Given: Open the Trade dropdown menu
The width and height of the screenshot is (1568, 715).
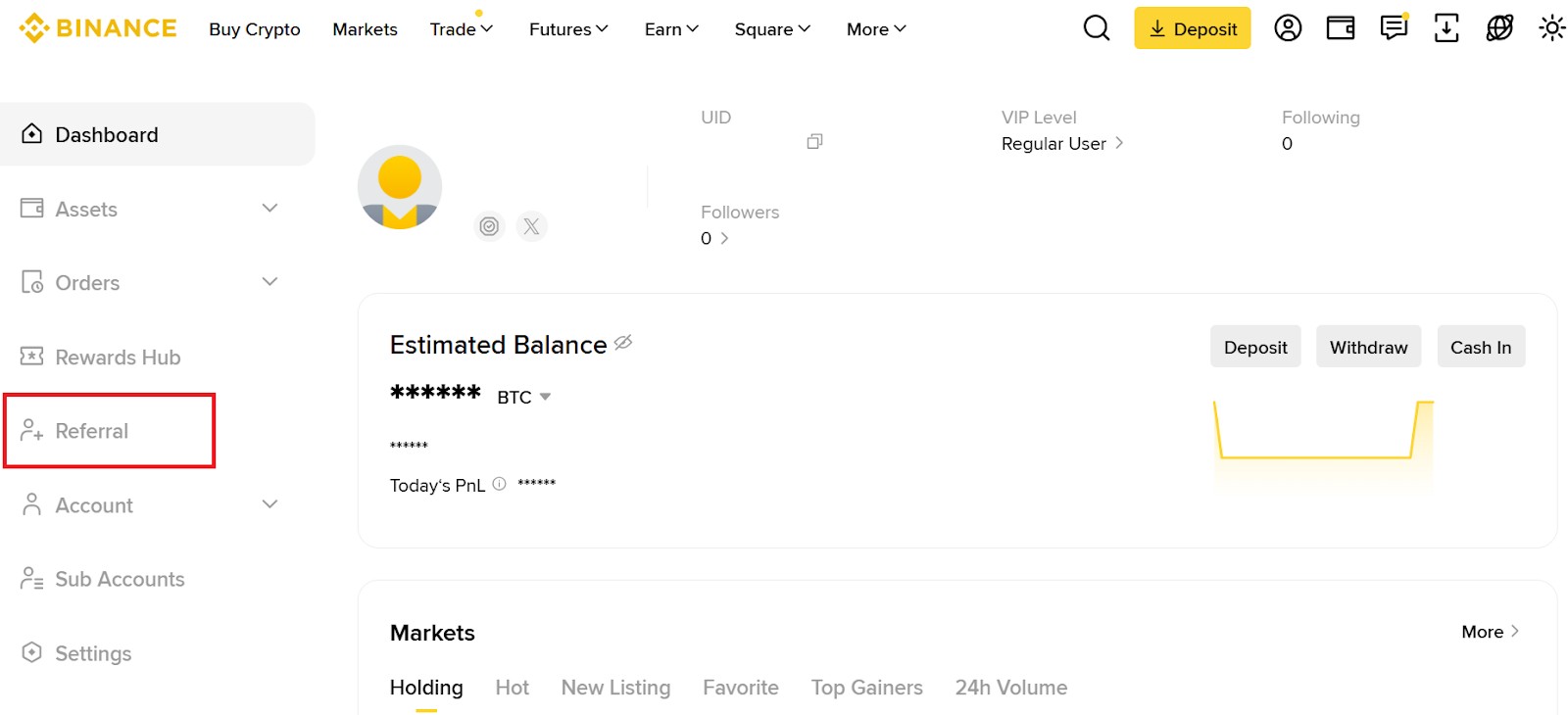Looking at the screenshot, I should click(462, 29).
